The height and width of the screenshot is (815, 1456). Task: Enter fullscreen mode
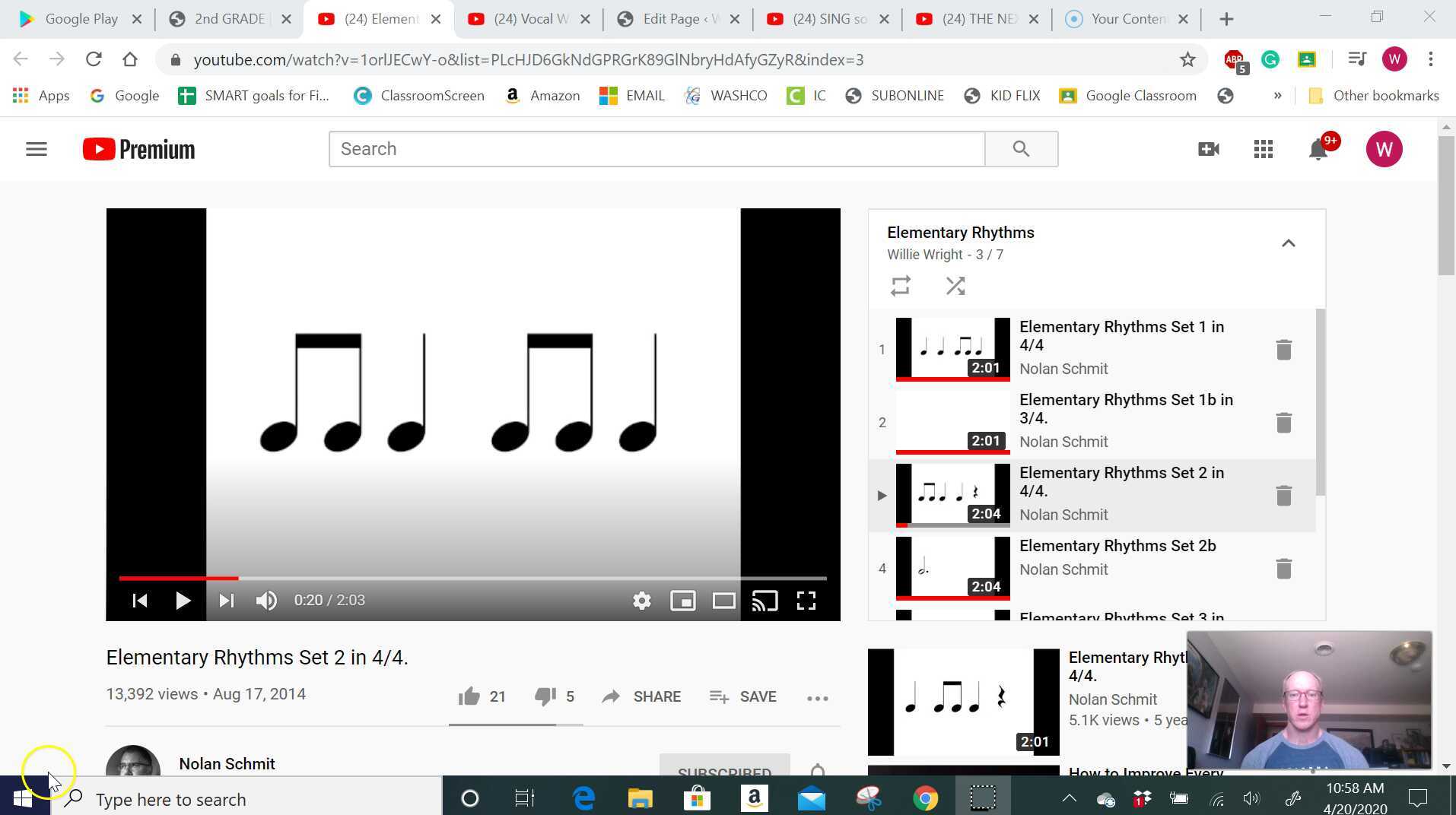click(807, 600)
